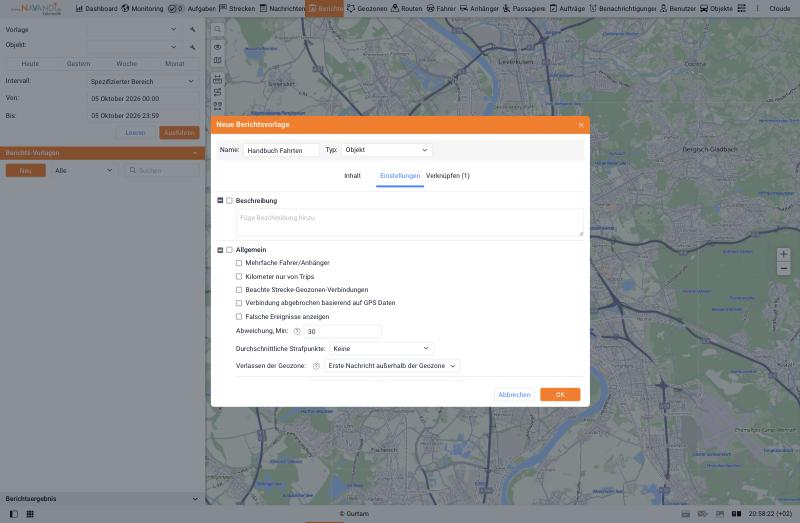Click the sidebar panel layout icon bottom left
This screenshot has width=800, height=523.
[14, 514]
